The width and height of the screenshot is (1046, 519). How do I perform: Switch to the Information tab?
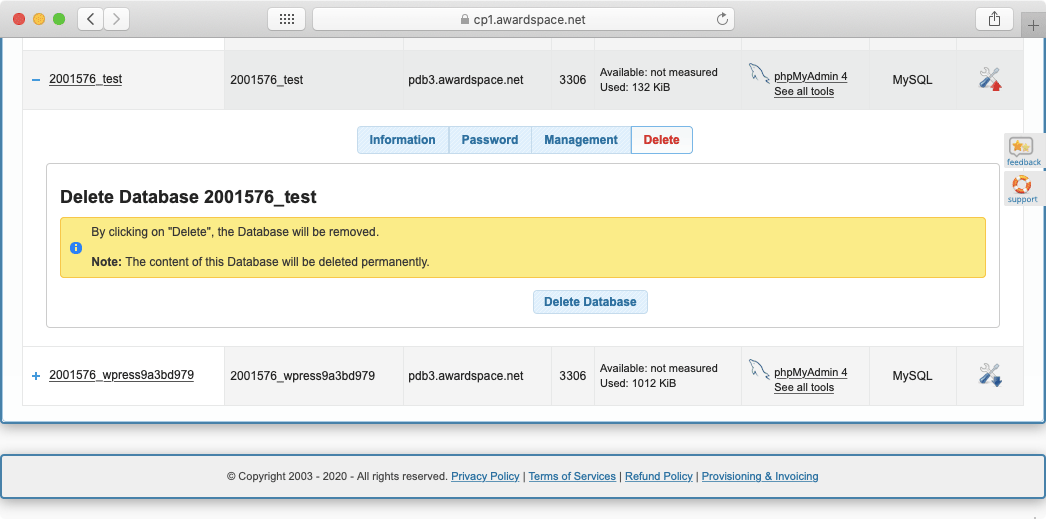tap(402, 140)
